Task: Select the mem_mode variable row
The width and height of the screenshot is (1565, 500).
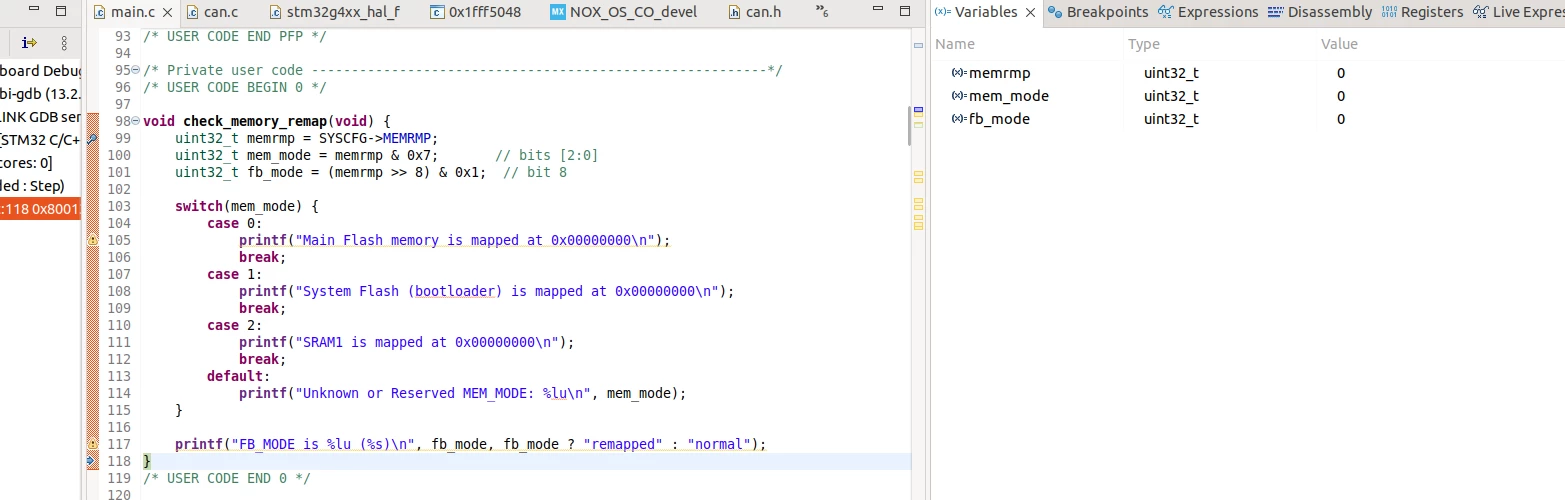Action: click(x=1247, y=96)
